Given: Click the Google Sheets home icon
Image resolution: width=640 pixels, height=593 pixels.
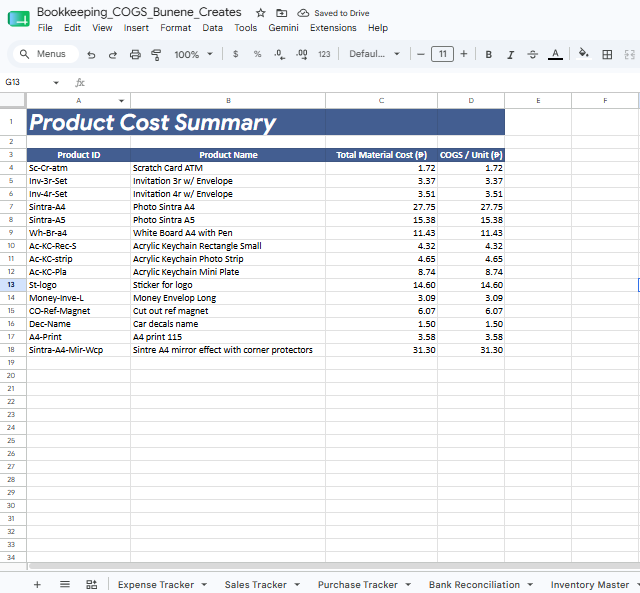Looking at the screenshot, I should click(x=19, y=19).
